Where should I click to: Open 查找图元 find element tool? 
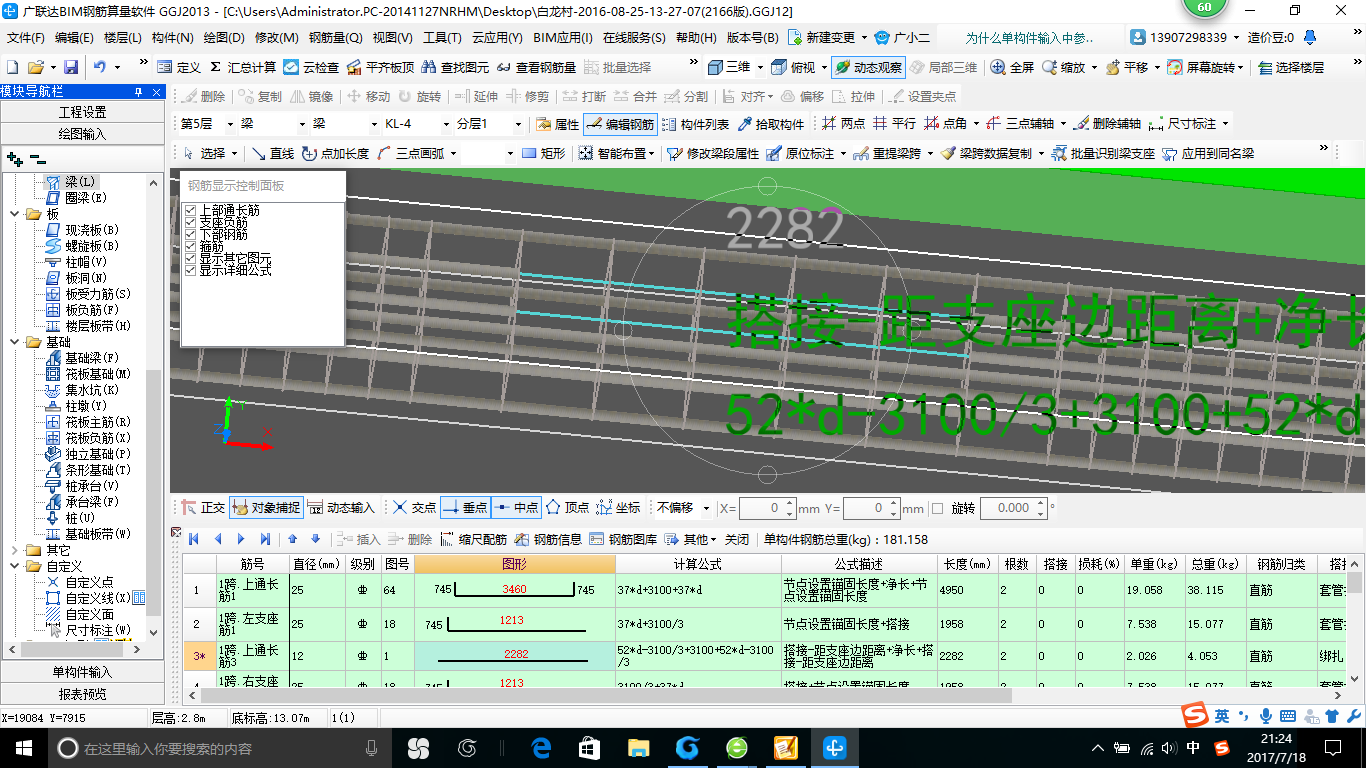point(456,67)
